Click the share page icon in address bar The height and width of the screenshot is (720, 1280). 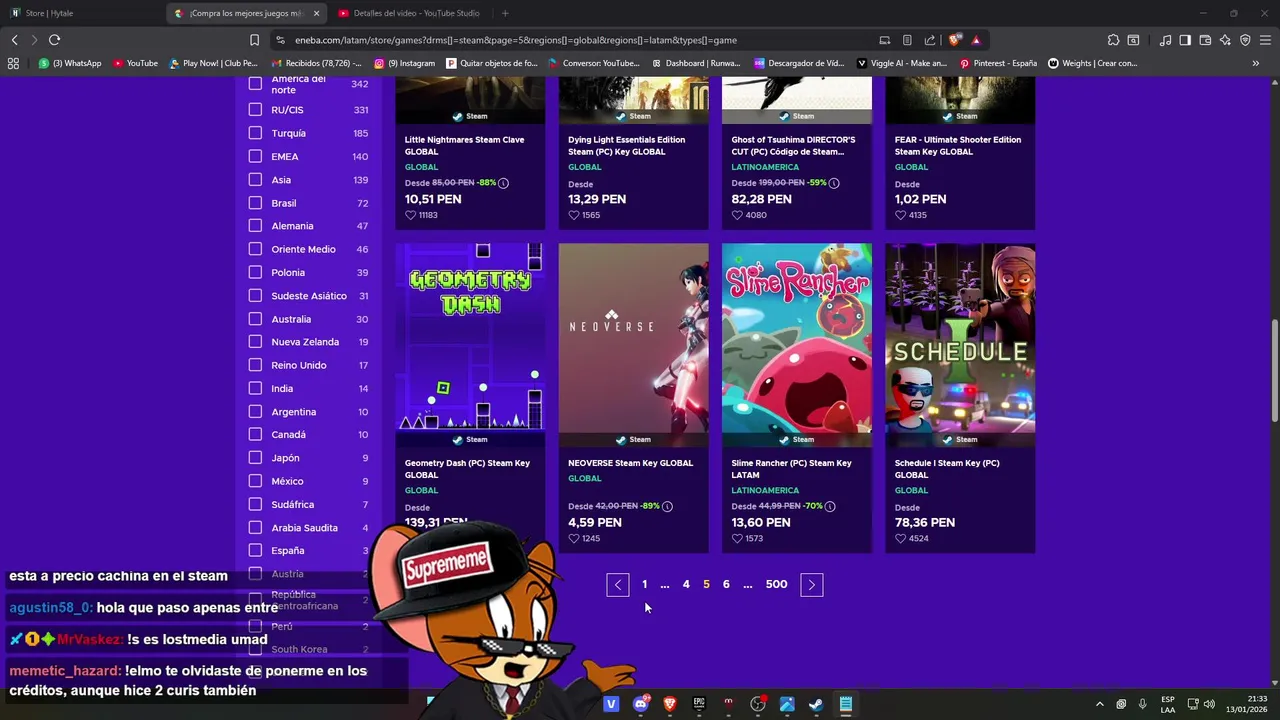[930, 40]
